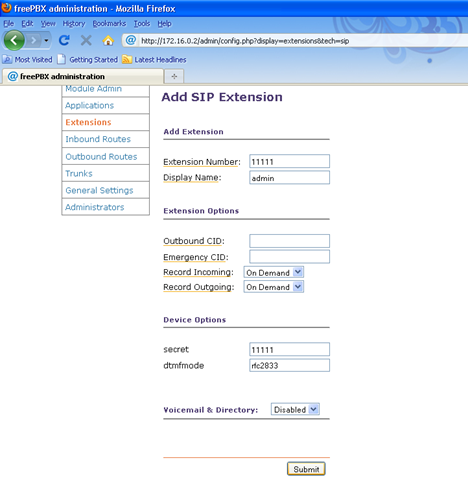
Task: Open a new tab with the plus button
Action: pos(174,76)
